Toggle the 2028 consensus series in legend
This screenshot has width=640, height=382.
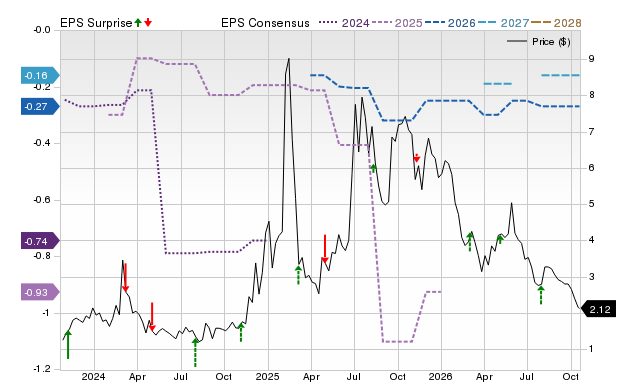point(556,23)
